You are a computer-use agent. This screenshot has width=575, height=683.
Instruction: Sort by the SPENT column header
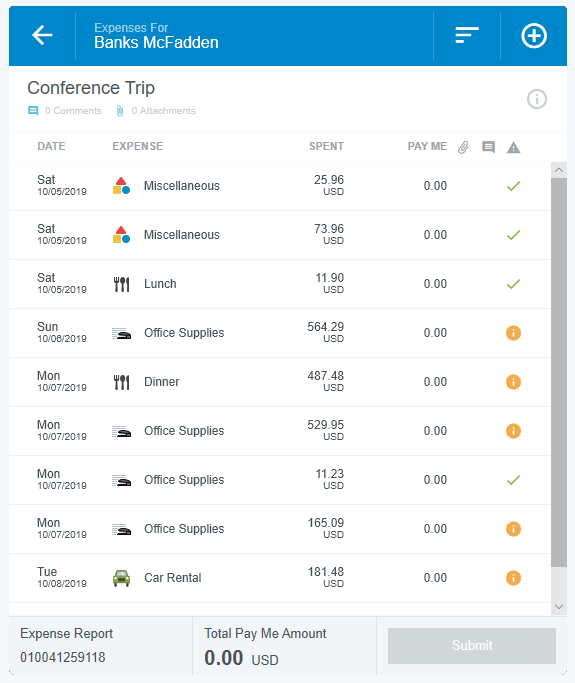tap(326, 146)
